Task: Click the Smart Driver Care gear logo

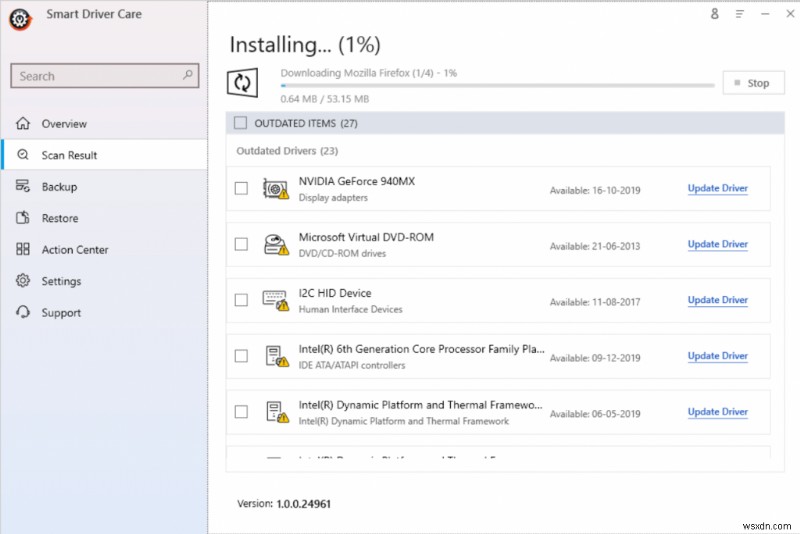Action: (20, 19)
